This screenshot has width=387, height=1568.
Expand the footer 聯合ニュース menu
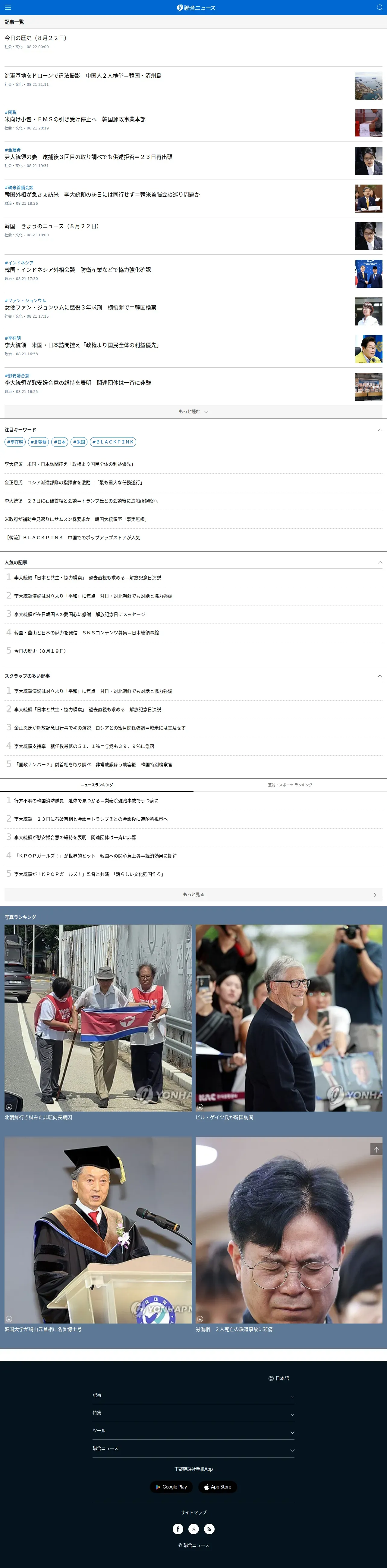point(193,1448)
